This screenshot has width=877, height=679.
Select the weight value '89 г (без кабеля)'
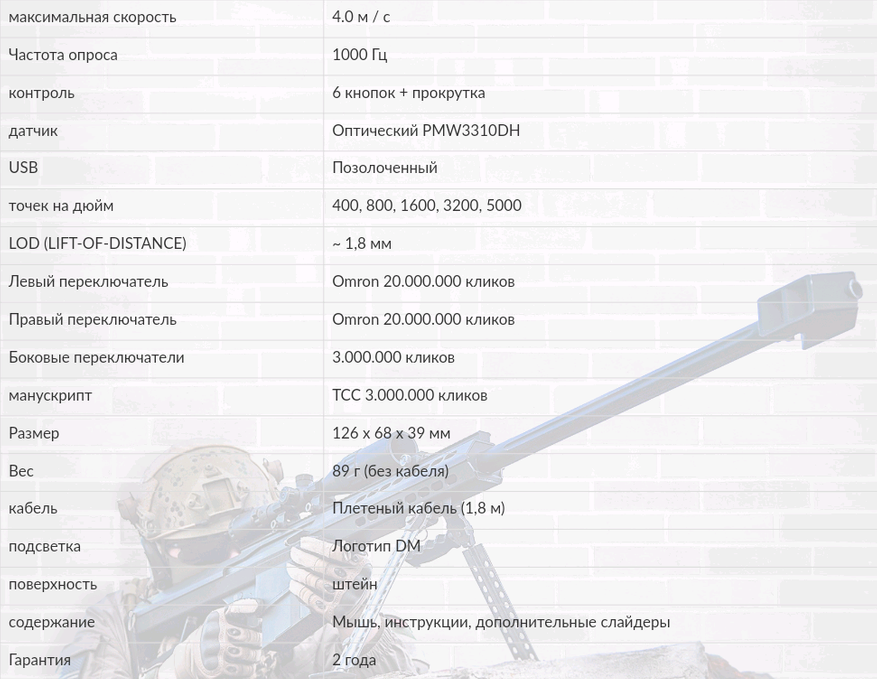coord(390,471)
